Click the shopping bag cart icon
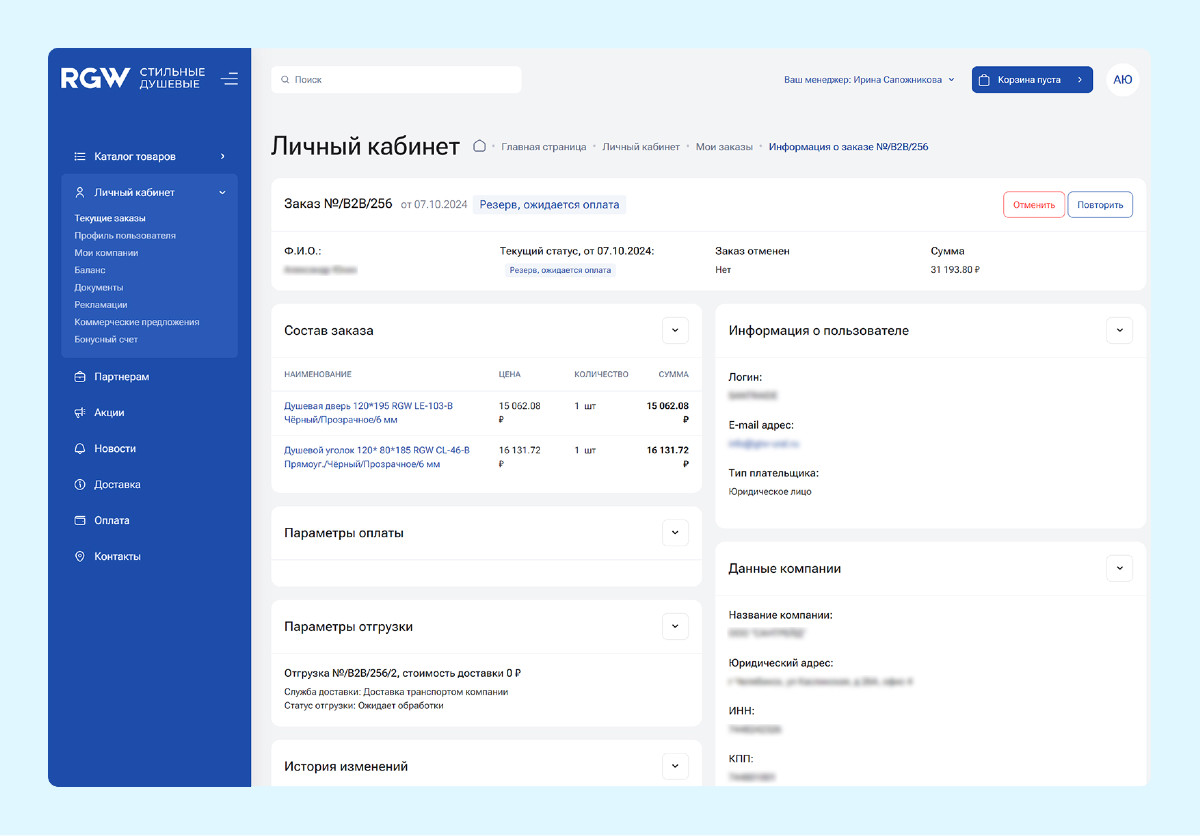 pos(984,80)
